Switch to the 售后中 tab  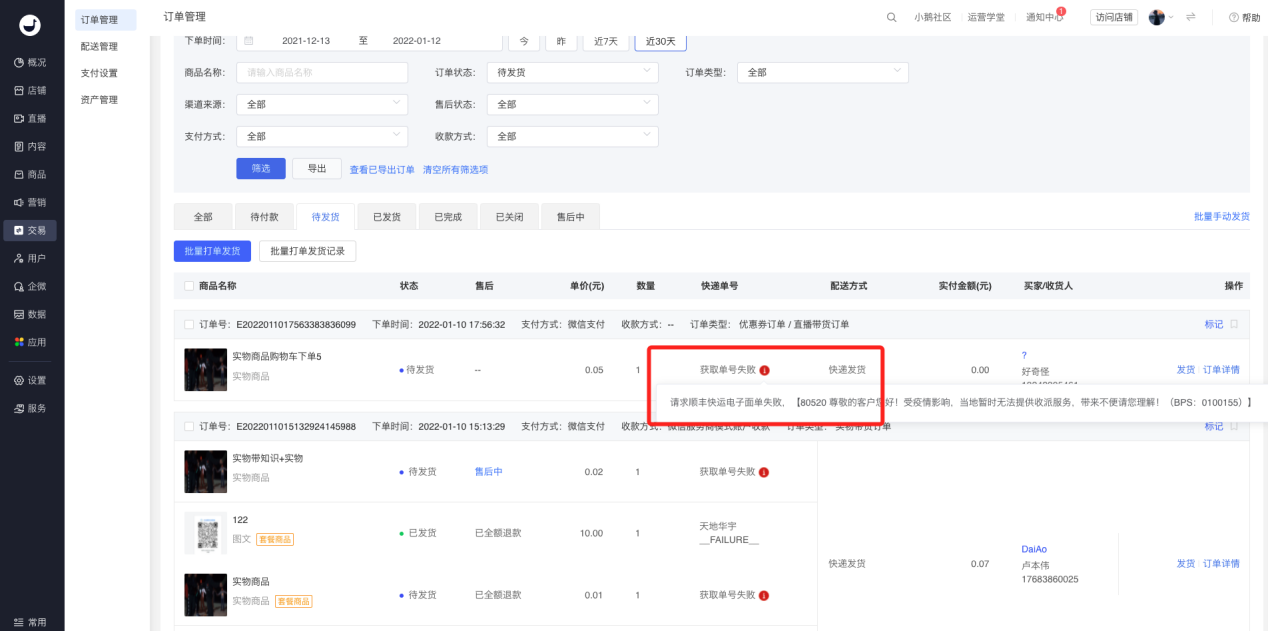pyautogui.click(x=570, y=216)
